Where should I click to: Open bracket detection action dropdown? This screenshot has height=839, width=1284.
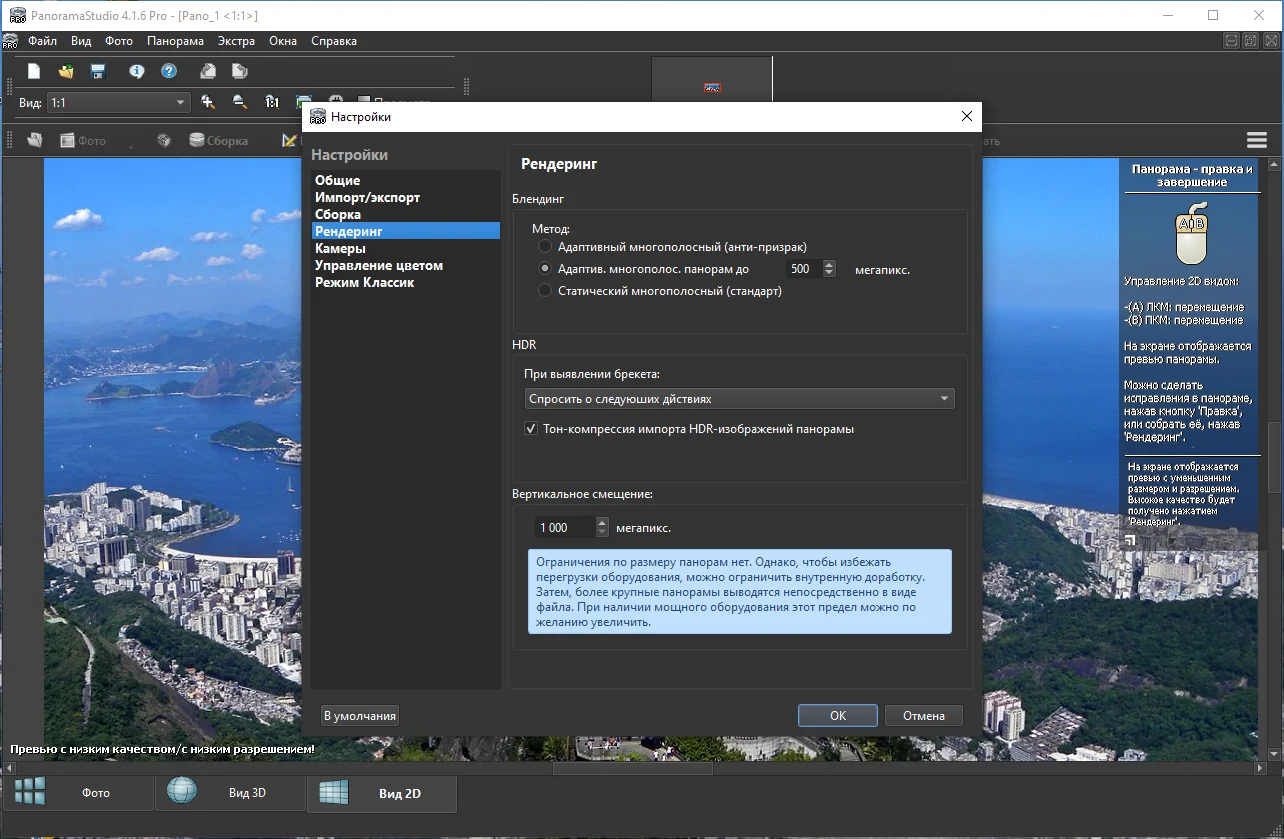point(739,399)
